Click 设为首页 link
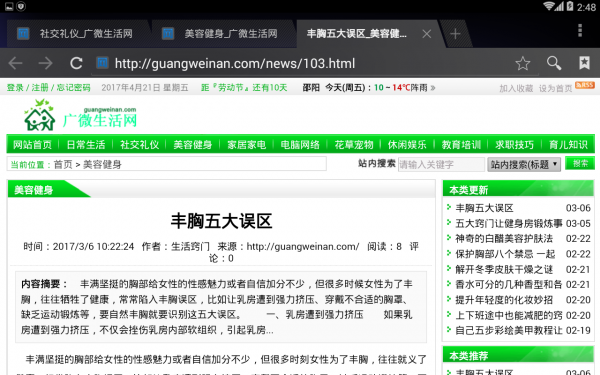600x375 pixels. [x=555, y=88]
